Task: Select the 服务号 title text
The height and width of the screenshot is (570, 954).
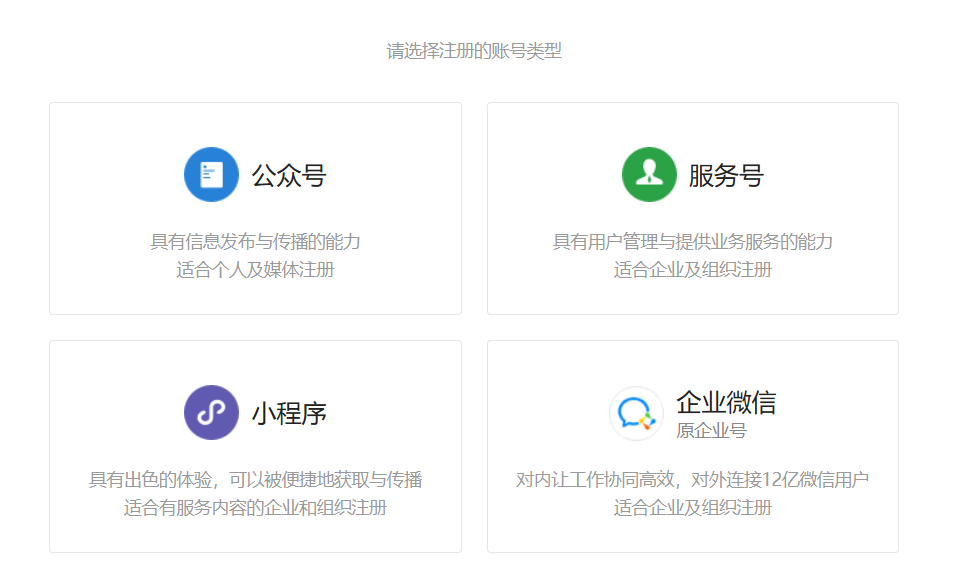Action: (x=726, y=176)
